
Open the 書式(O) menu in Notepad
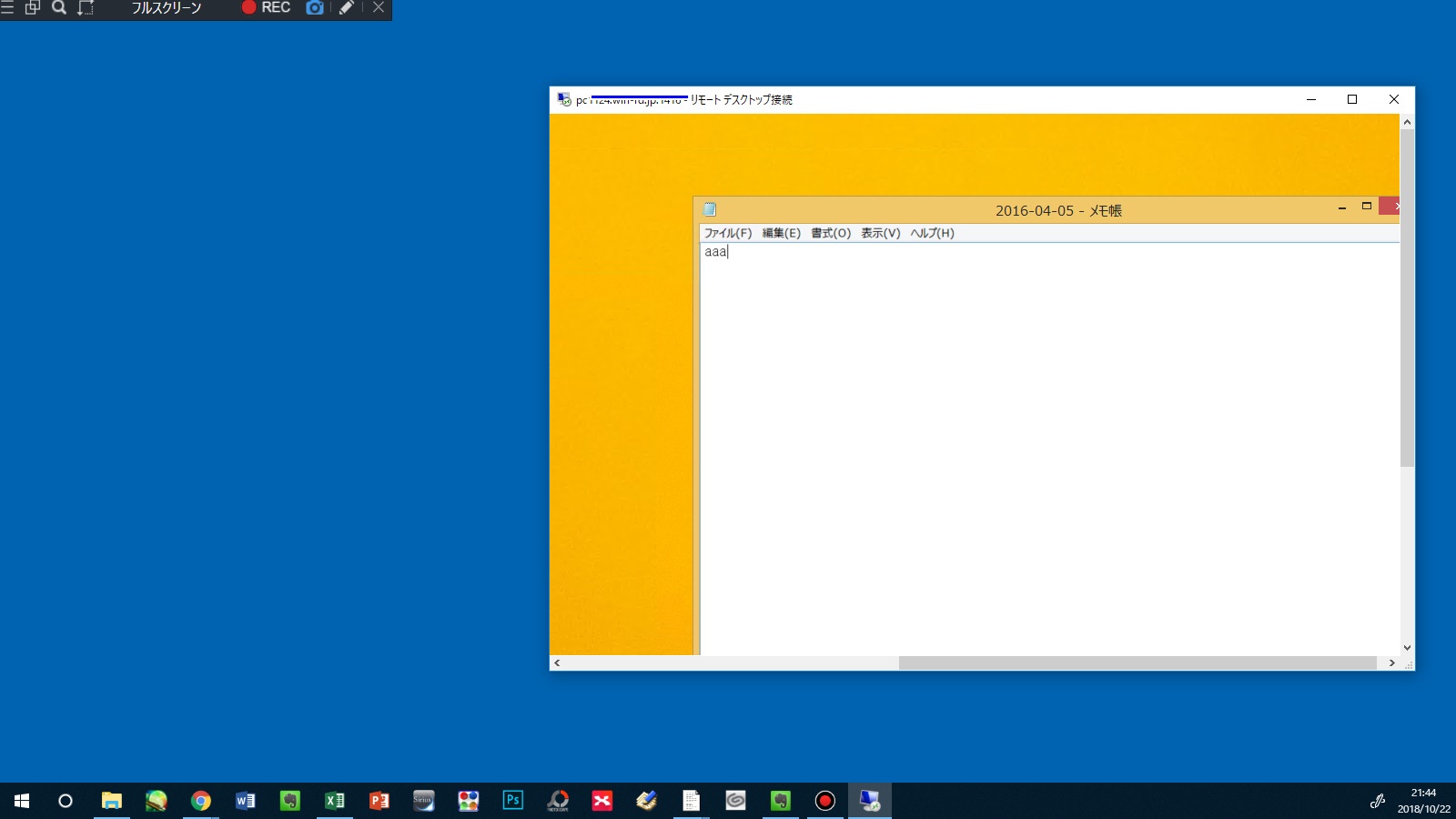click(x=831, y=233)
